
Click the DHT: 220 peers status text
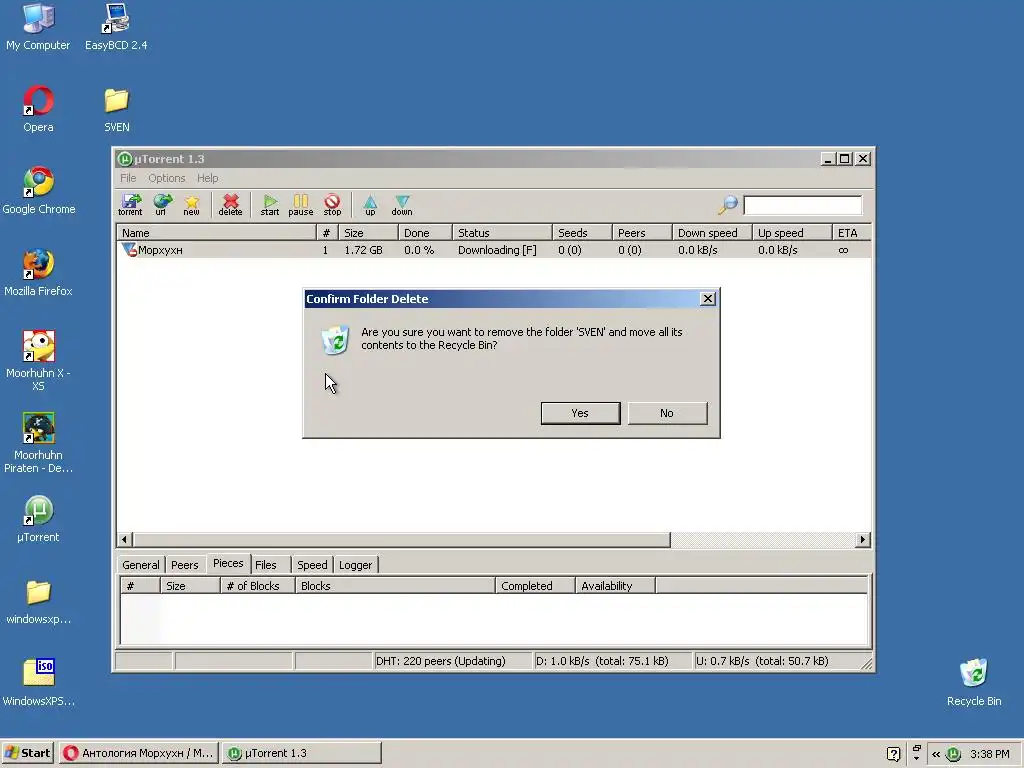[441, 661]
